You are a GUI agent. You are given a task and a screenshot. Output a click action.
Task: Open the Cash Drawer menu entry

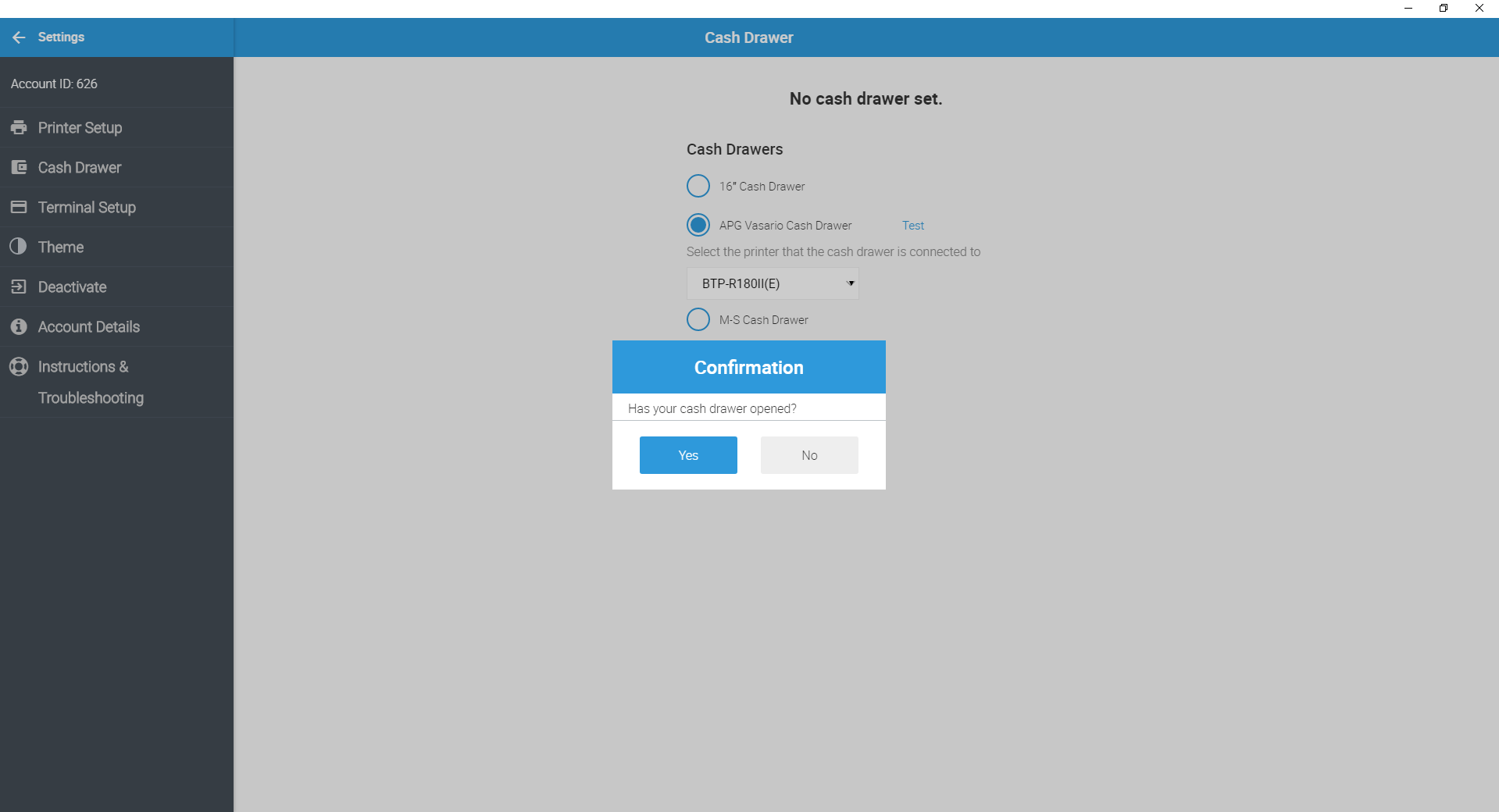pos(116,167)
